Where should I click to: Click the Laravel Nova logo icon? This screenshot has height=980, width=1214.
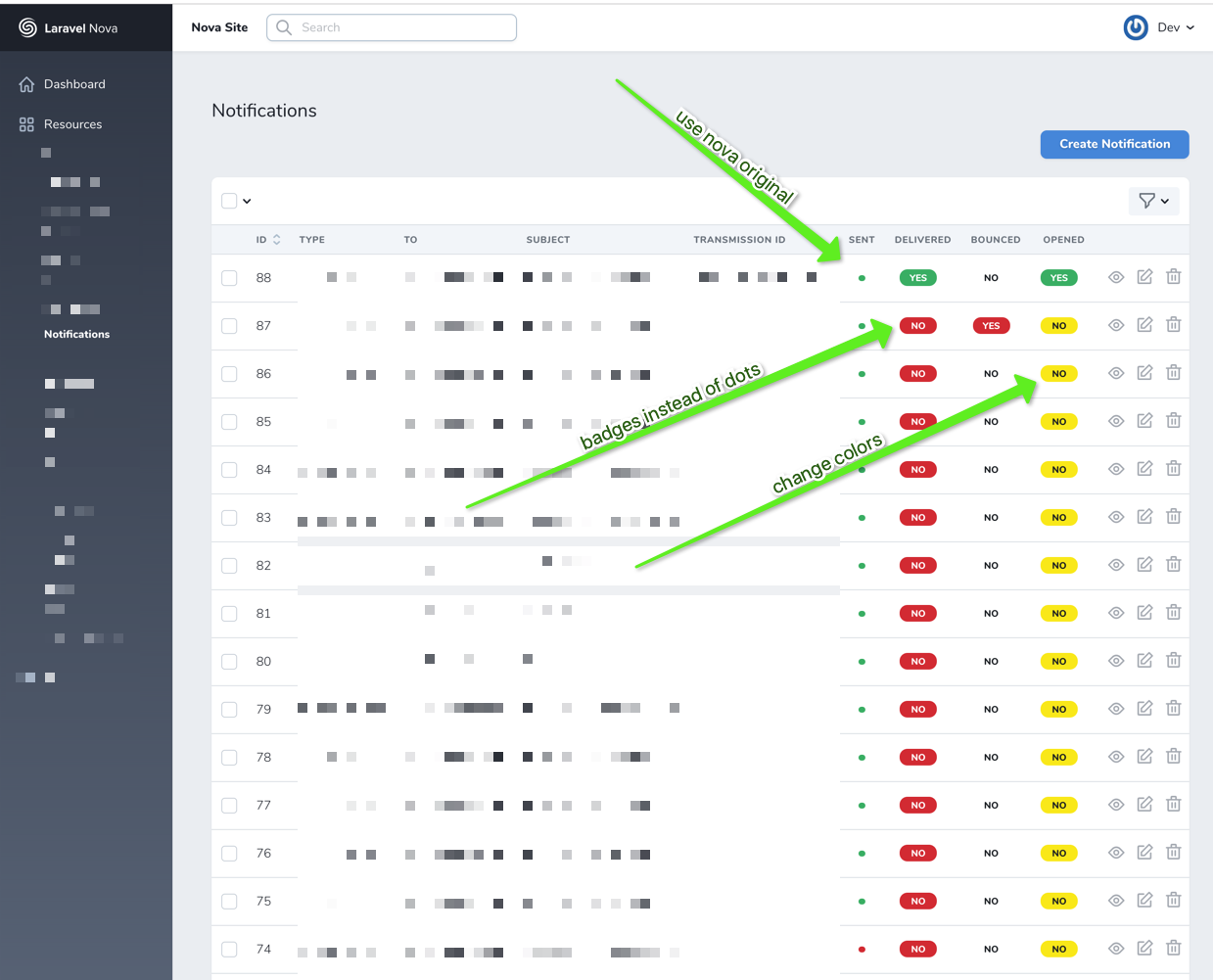pyautogui.click(x=27, y=28)
